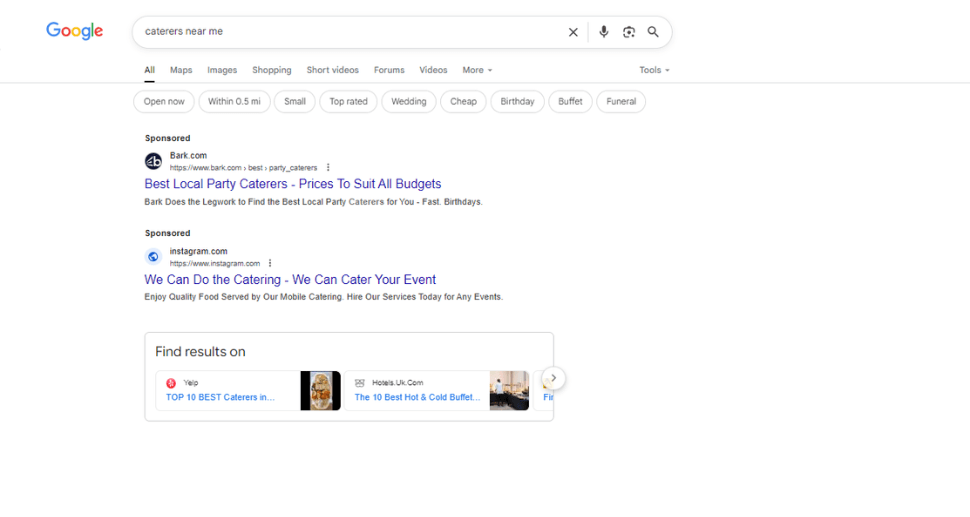The width and height of the screenshot is (970, 517).
Task: Apply the Buffet filter chip
Action: click(570, 101)
